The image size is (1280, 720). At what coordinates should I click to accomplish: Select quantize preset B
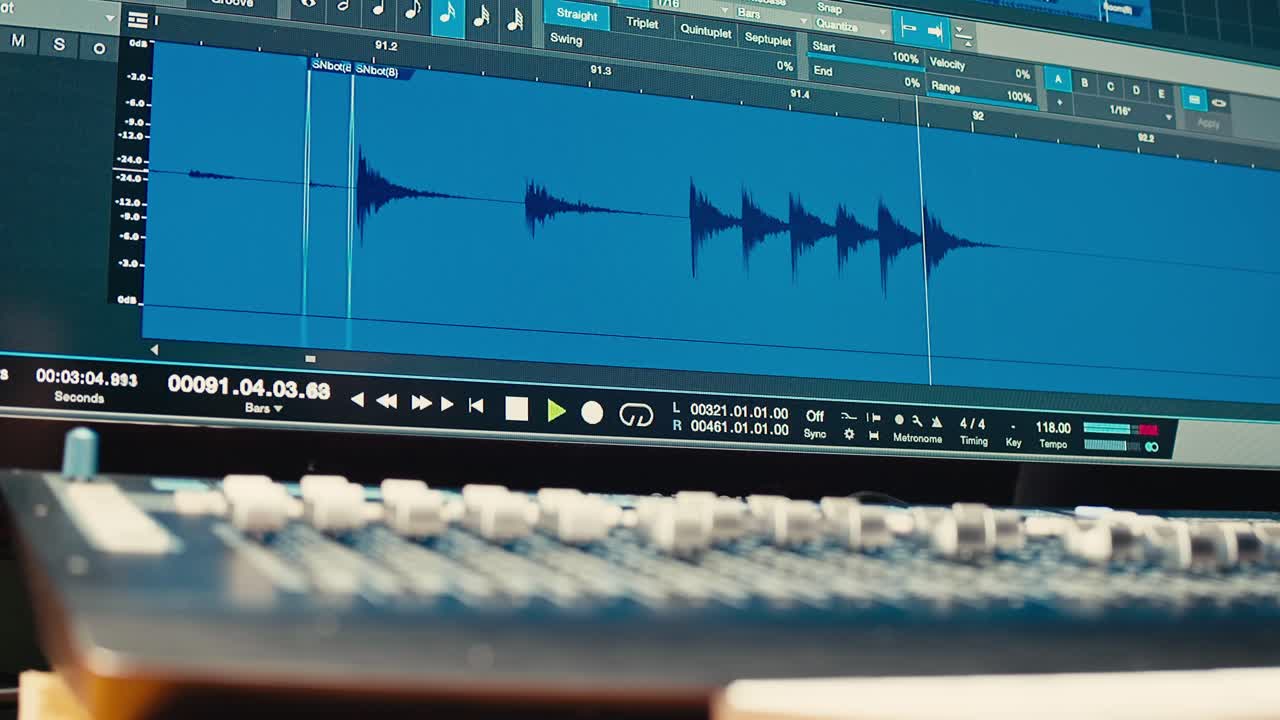tap(1084, 83)
